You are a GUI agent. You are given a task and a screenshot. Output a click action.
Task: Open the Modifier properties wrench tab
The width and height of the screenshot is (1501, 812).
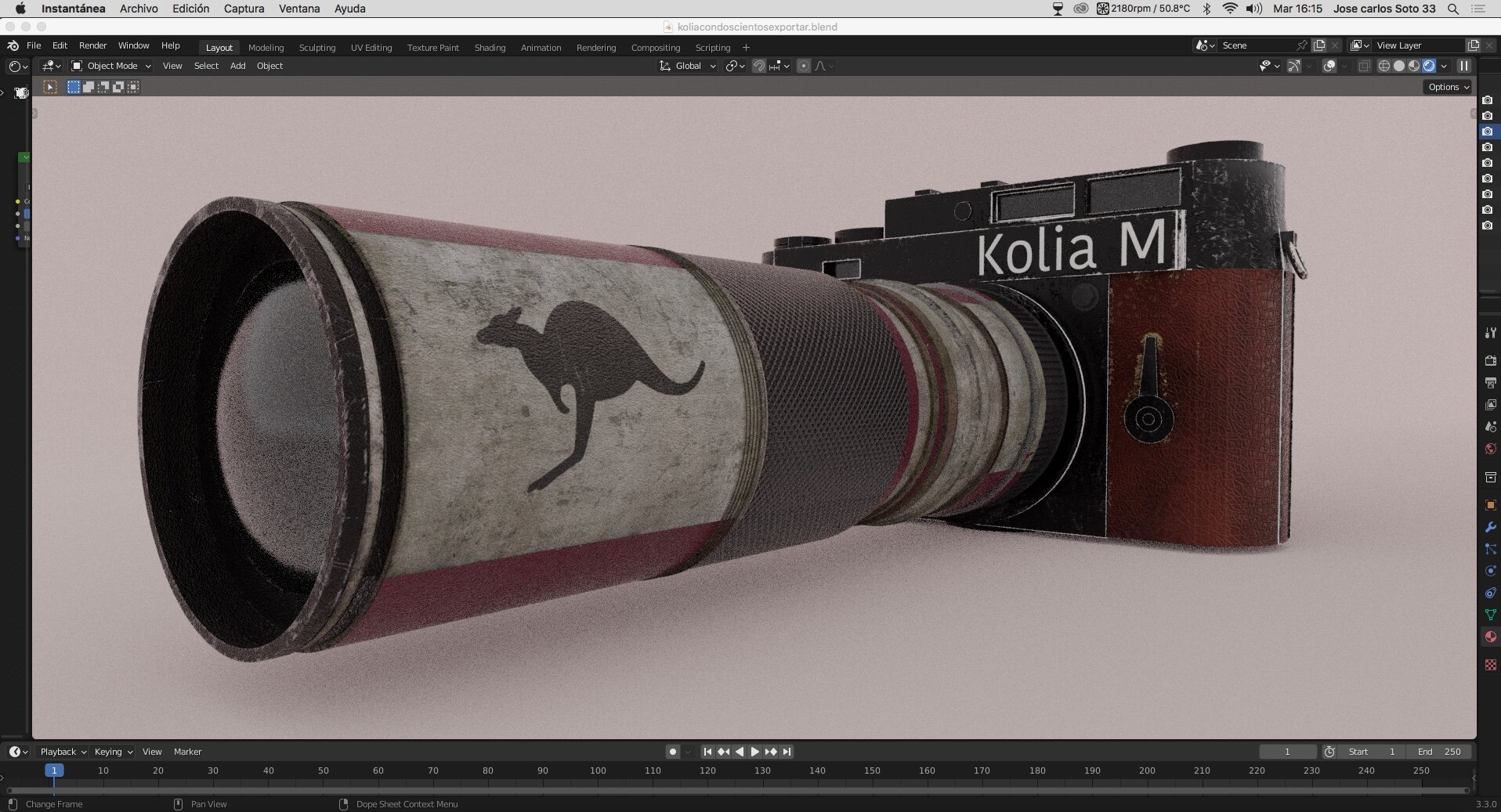1490,527
